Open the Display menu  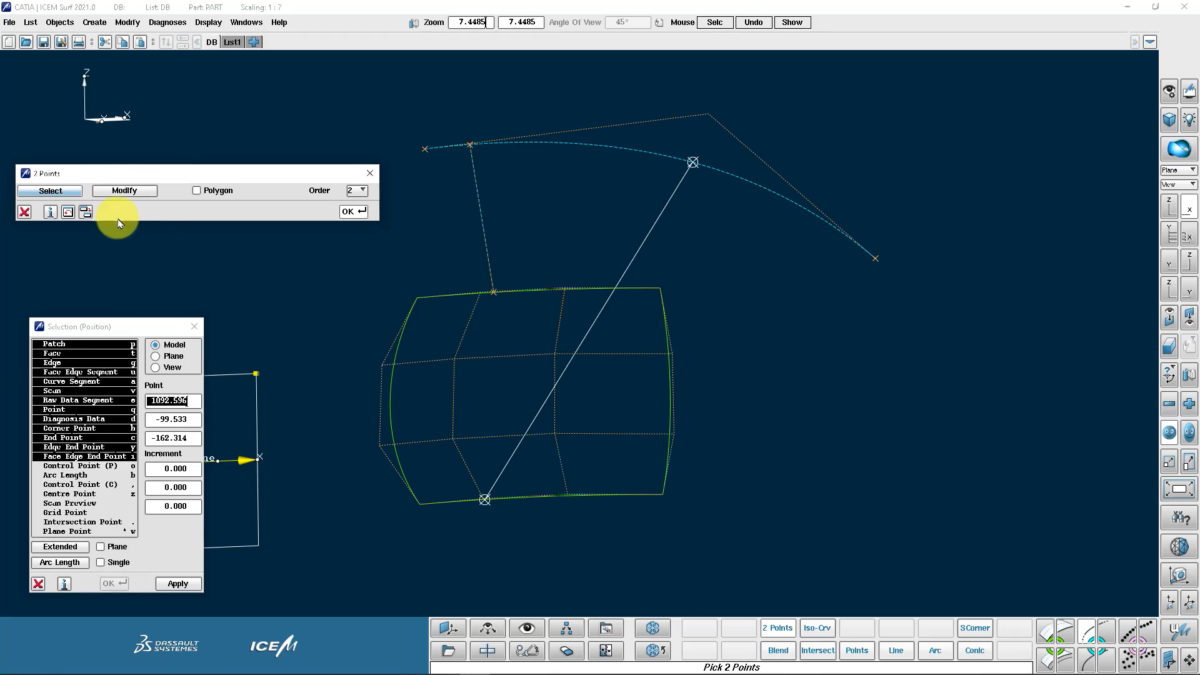208,22
